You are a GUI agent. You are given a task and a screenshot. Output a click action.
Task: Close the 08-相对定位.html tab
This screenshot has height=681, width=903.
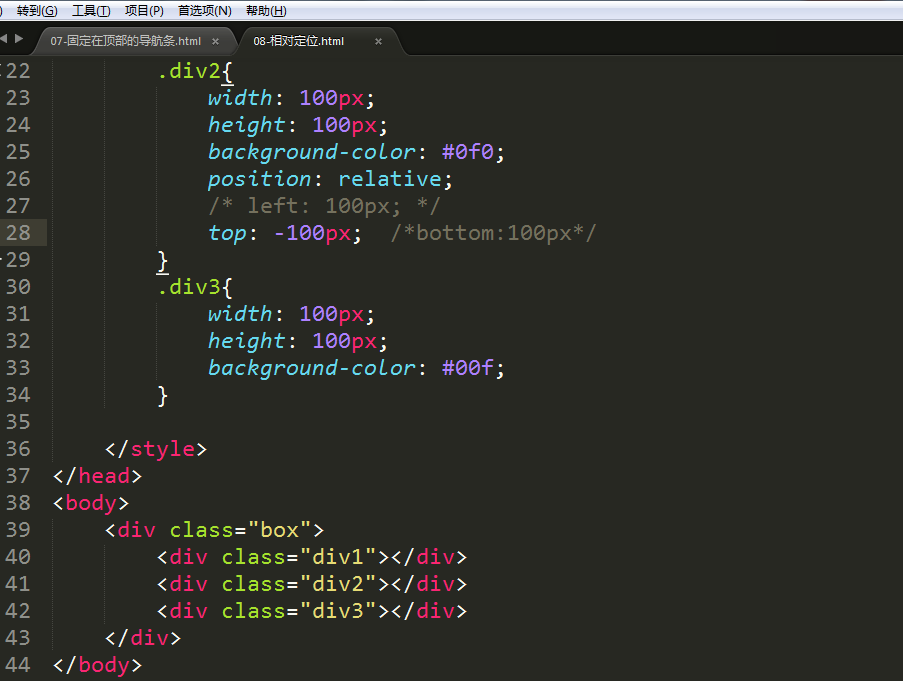click(x=378, y=41)
